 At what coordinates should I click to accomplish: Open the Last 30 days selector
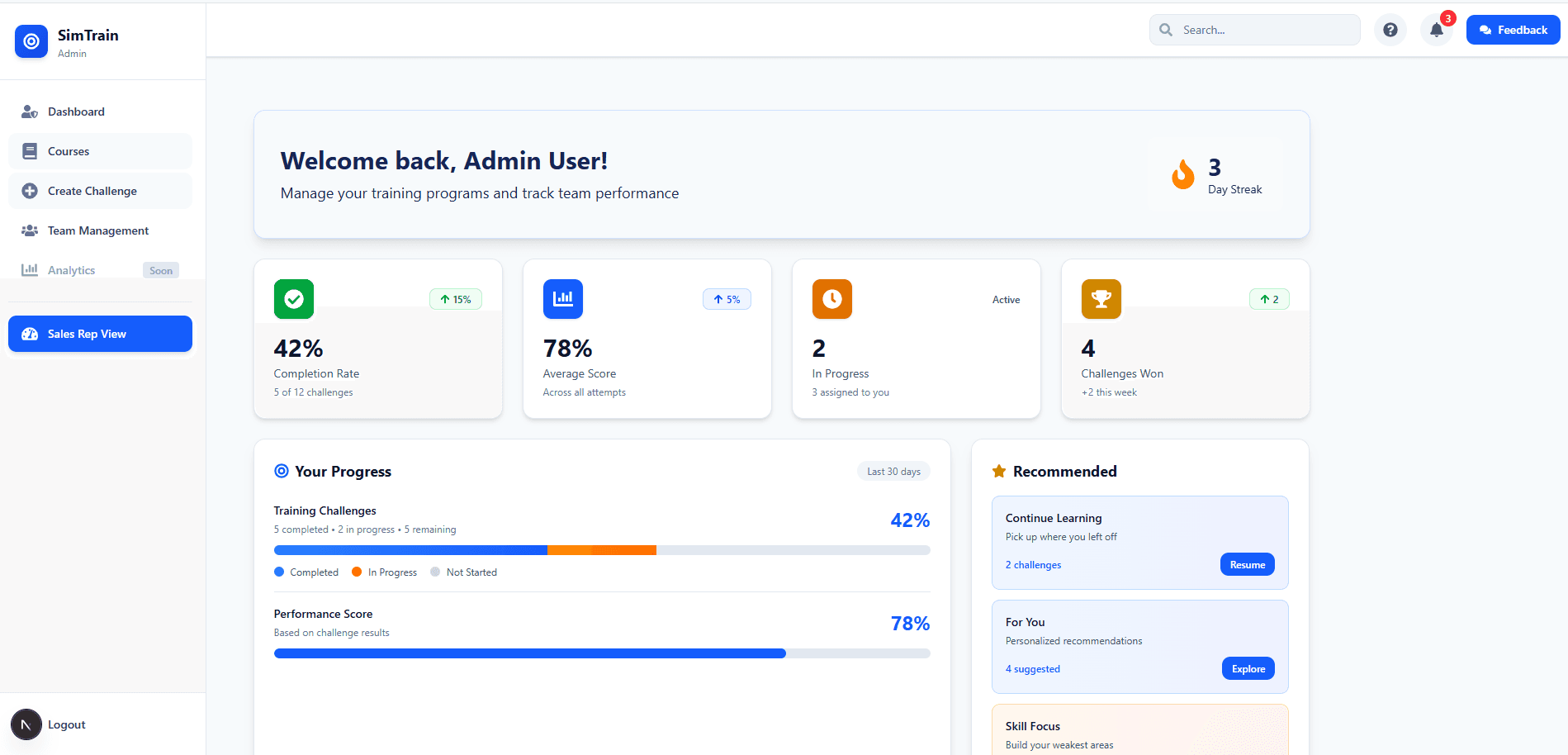(893, 470)
